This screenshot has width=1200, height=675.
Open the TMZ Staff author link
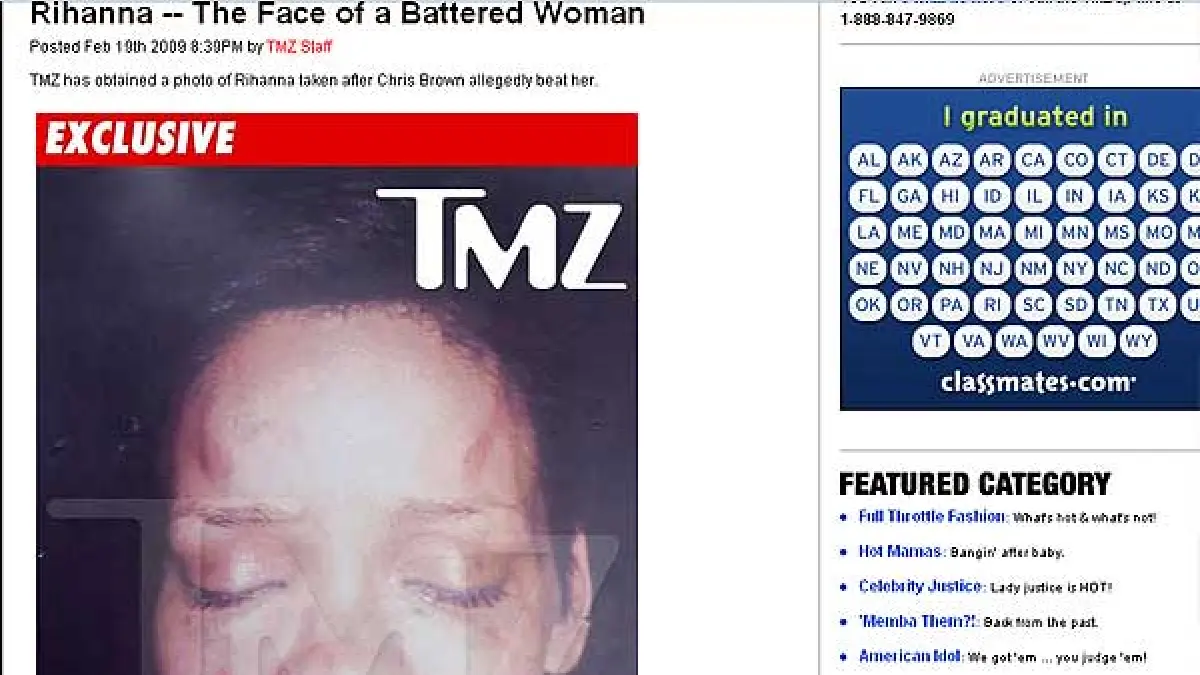click(299, 47)
